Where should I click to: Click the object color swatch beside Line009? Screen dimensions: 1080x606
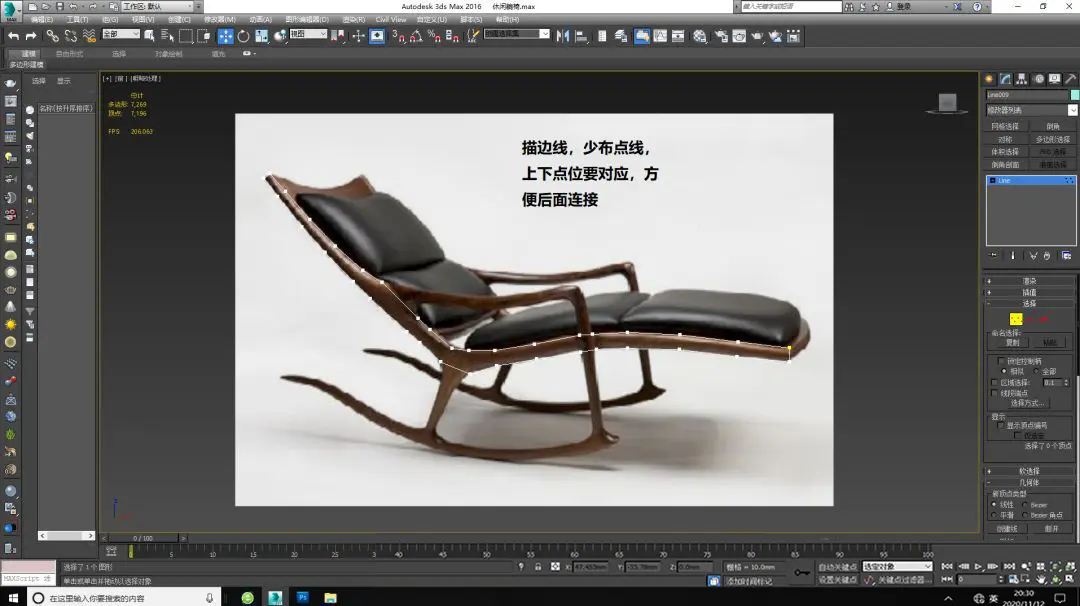[x=1074, y=95]
